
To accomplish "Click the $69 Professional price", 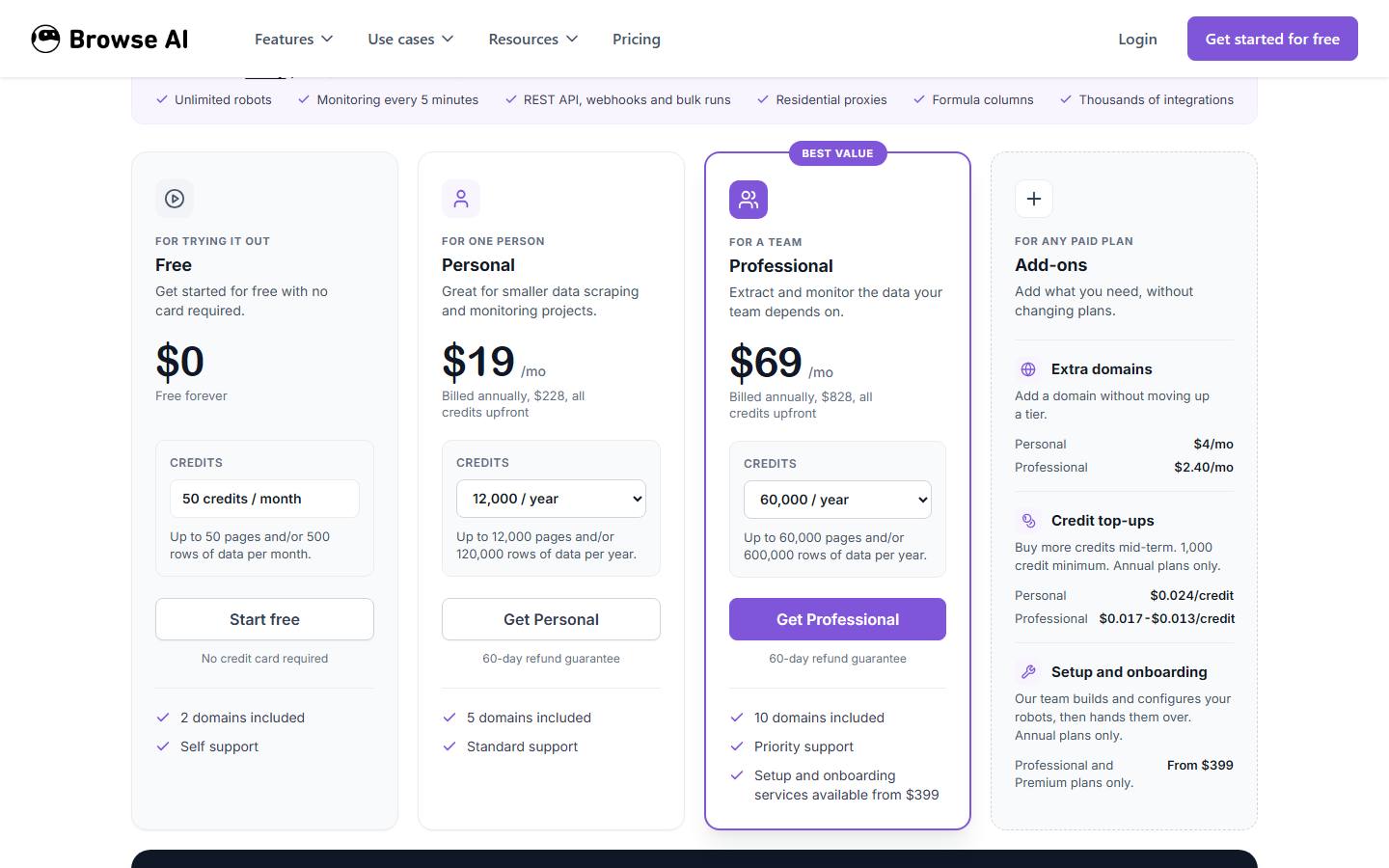I will click(766, 363).
